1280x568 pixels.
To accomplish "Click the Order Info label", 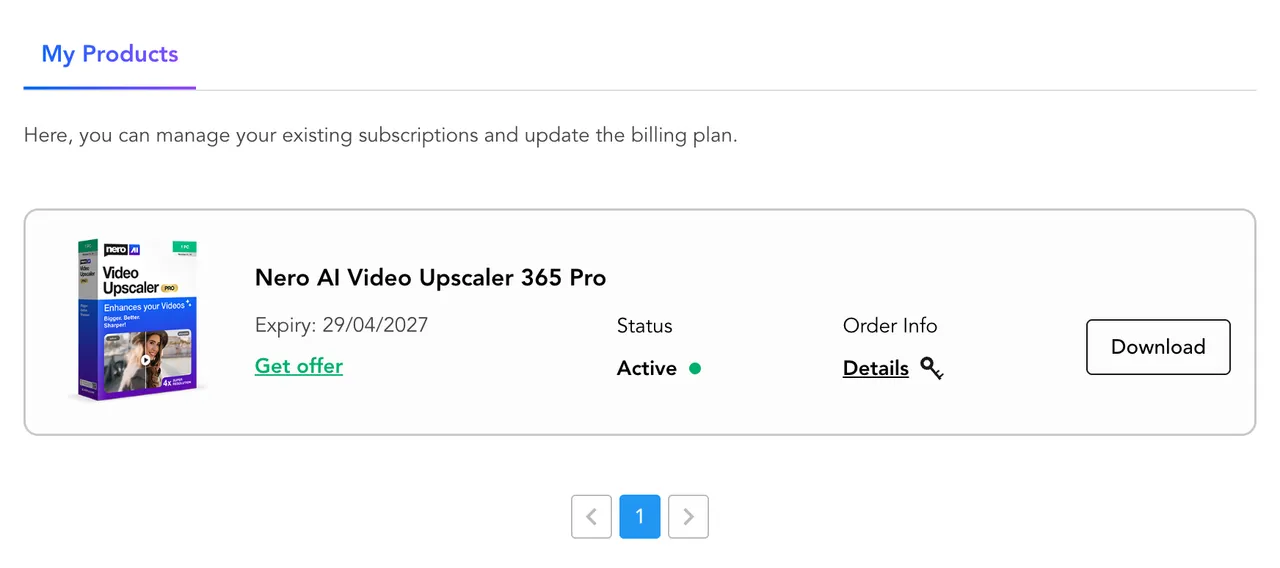I will point(890,326).
